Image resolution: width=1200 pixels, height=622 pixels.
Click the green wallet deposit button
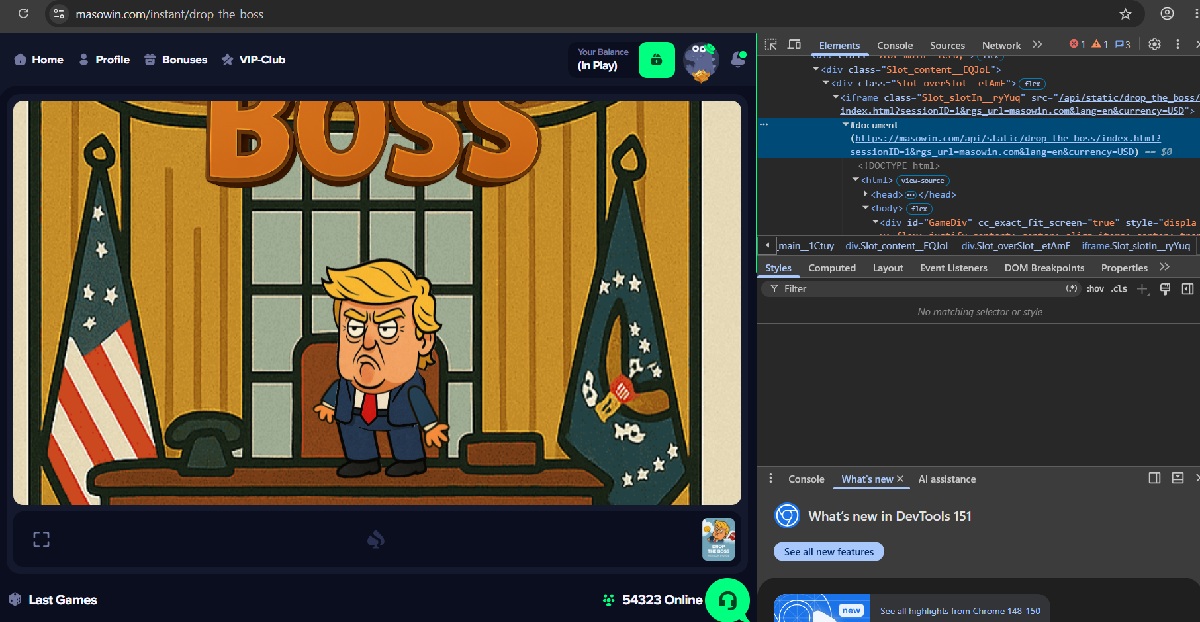pyautogui.click(x=657, y=59)
